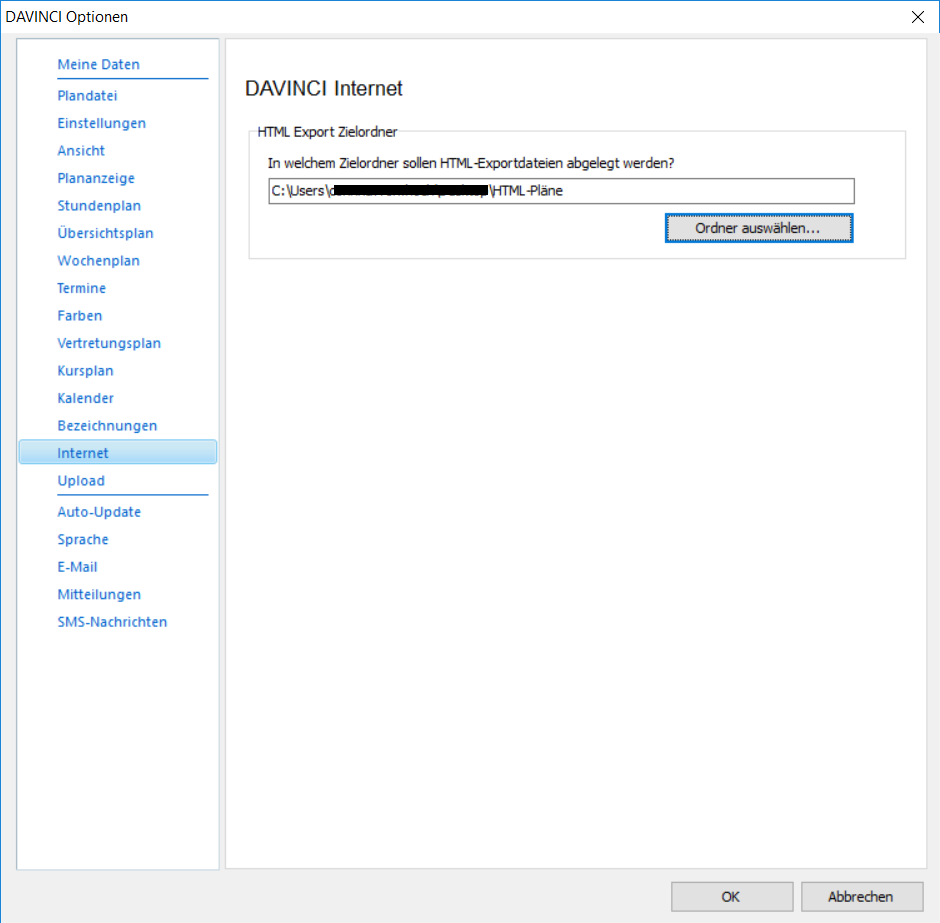
Task: Open the Meine Daten settings page
Action: 98,65
